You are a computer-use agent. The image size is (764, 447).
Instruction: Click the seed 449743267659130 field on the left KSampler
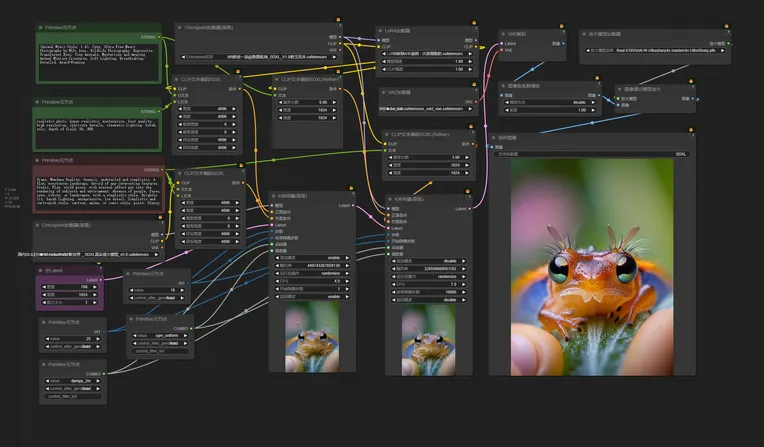(312, 266)
